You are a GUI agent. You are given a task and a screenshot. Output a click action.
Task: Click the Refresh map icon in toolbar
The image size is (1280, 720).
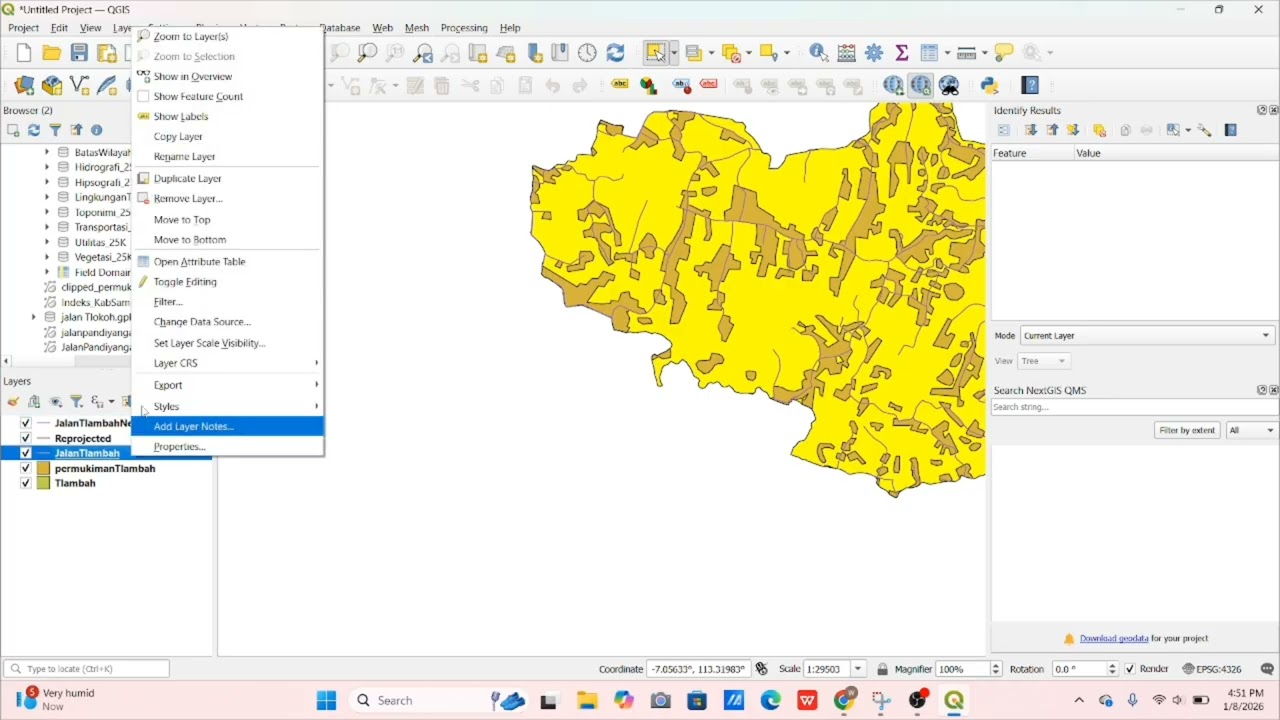615,53
